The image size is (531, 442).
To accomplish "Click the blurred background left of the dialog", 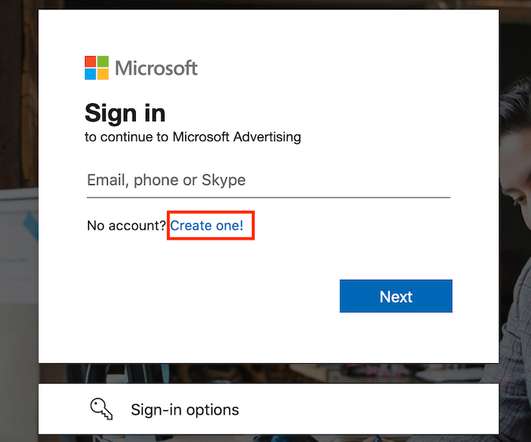I will [x=19, y=220].
